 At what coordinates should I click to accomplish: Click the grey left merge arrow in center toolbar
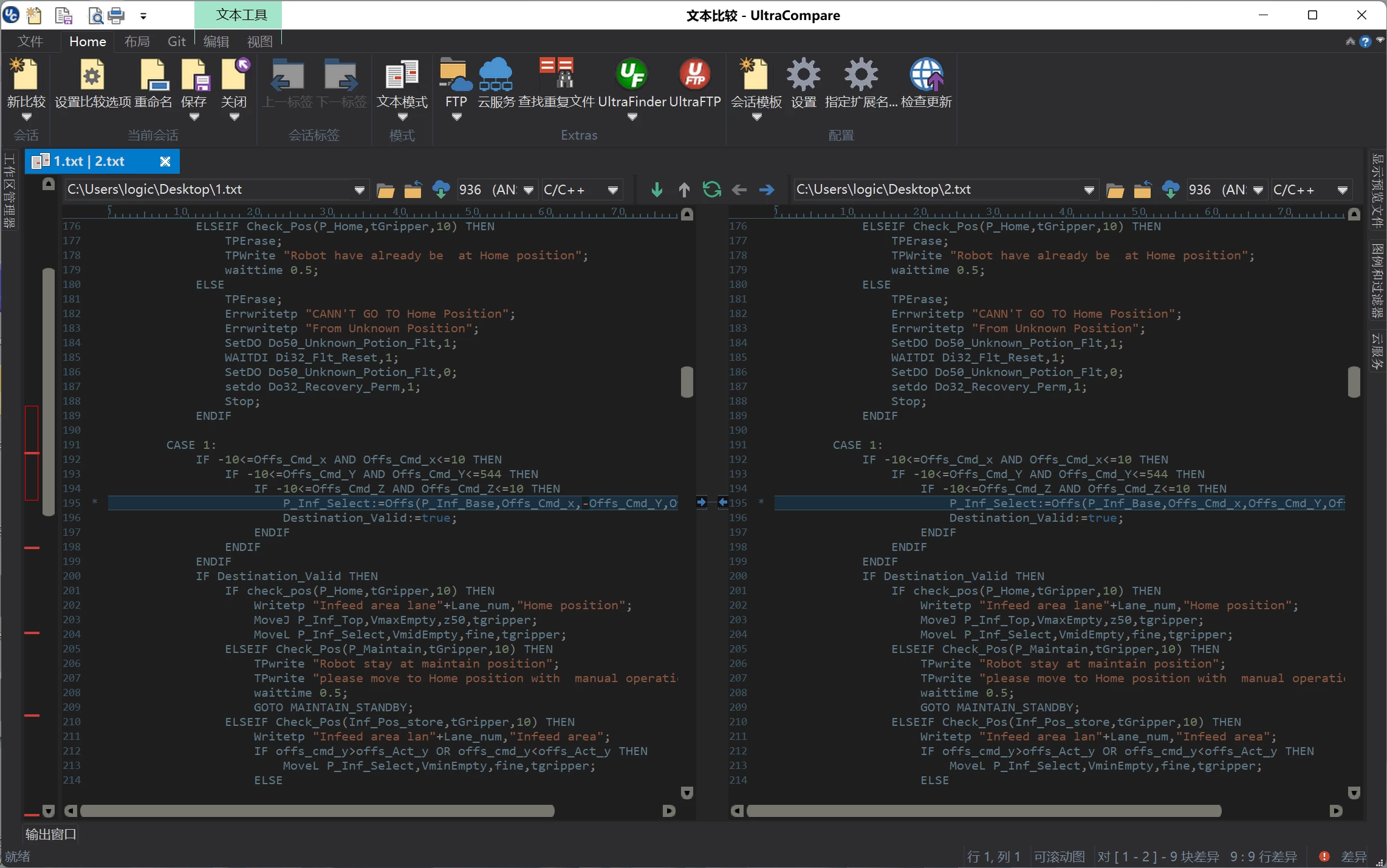click(x=739, y=190)
